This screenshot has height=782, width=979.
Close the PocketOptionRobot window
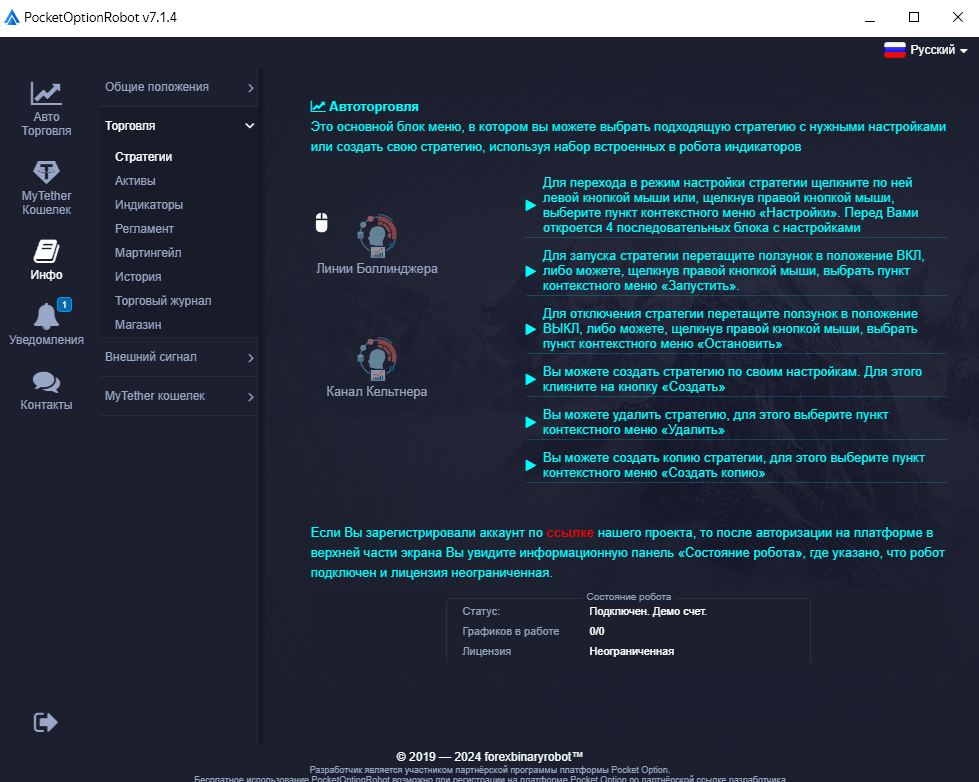pos(958,17)
